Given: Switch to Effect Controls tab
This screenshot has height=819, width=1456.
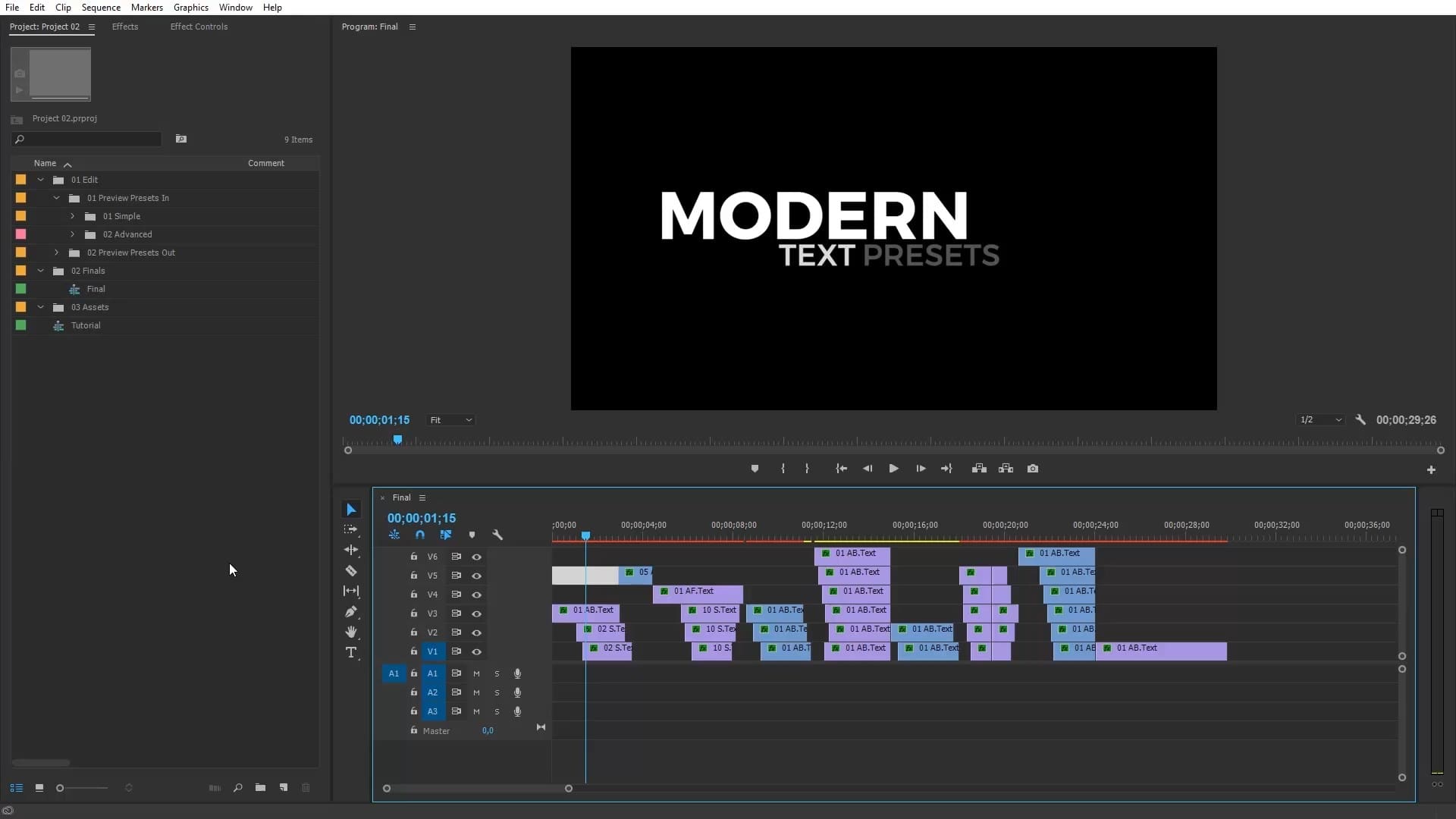Looking at the screenshot, I should click(199, 27).
